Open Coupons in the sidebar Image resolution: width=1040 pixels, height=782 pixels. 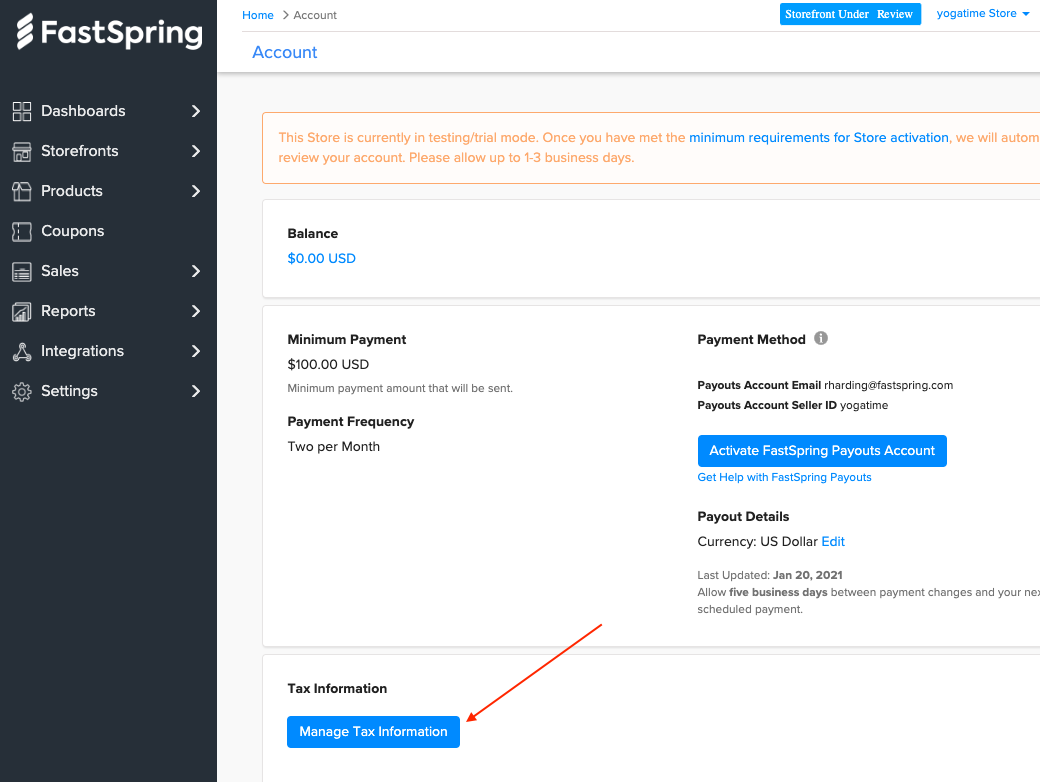click(x=72, y=231)
